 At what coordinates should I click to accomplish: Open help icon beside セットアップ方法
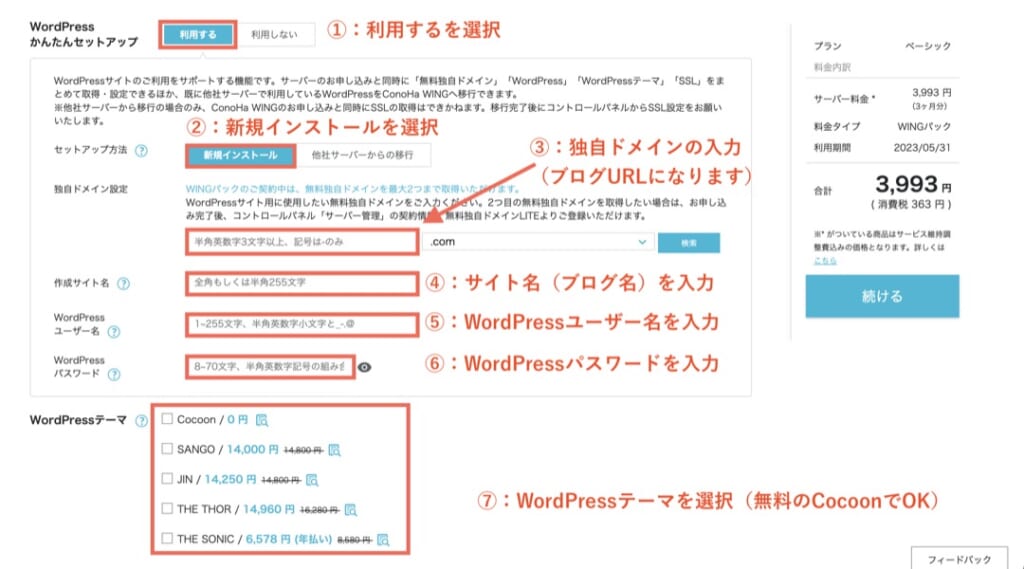click(x=141, y=151)
